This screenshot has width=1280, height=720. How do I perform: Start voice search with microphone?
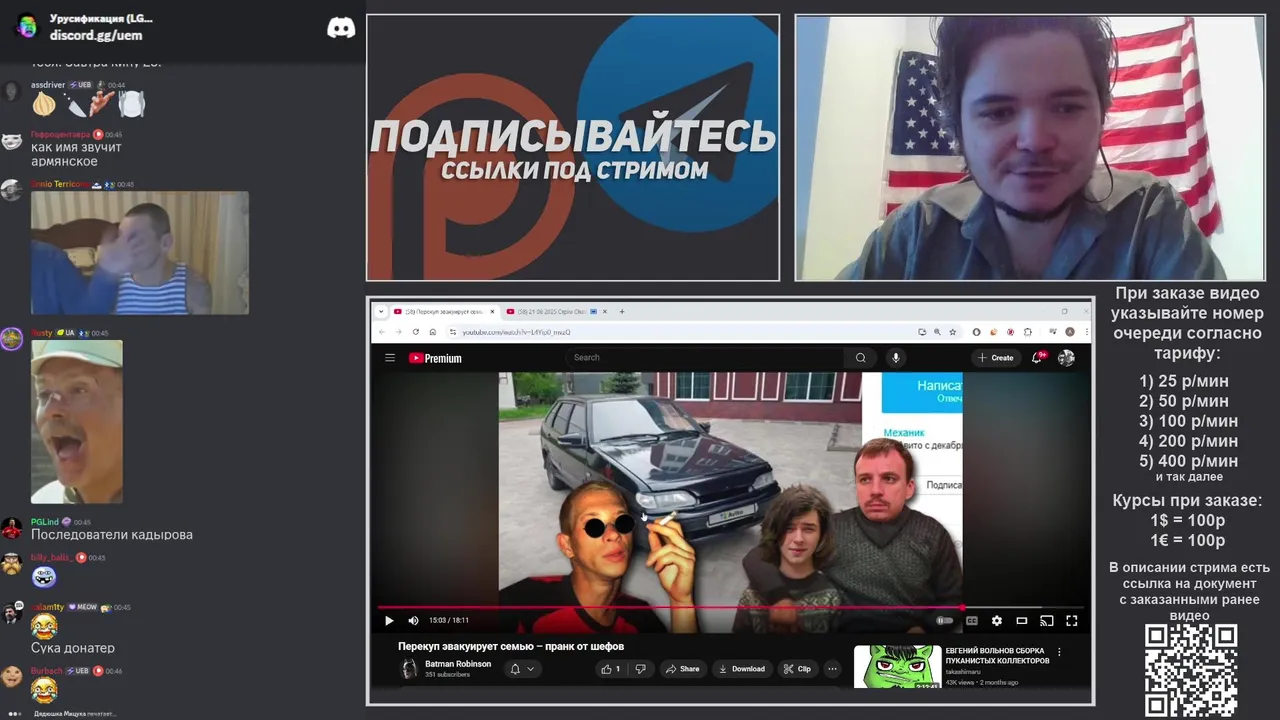(x=896, y=357)
